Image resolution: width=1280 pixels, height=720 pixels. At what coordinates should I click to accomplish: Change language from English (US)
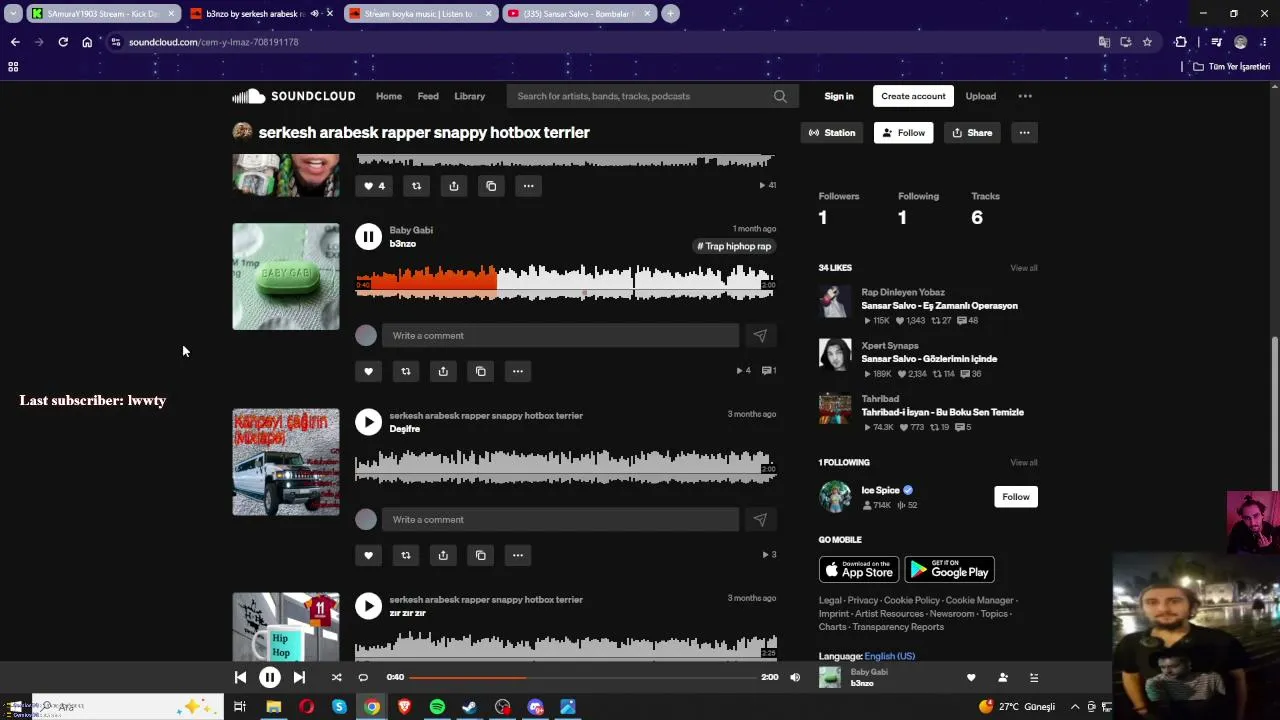click(890, 656)
